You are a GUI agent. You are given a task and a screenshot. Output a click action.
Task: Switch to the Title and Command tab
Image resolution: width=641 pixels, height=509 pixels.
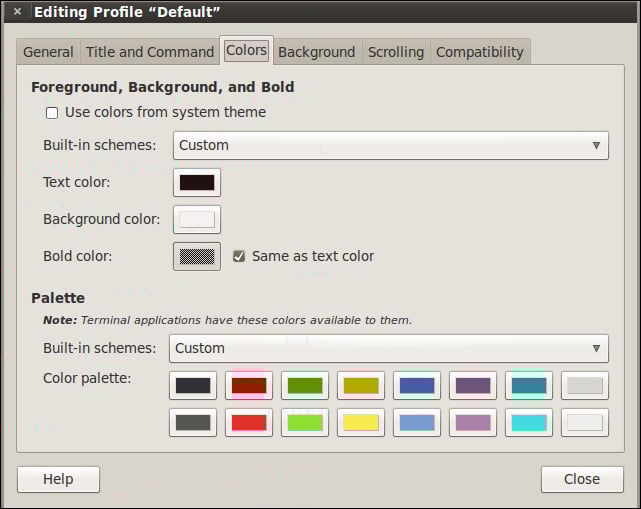[x=150, y=52]
